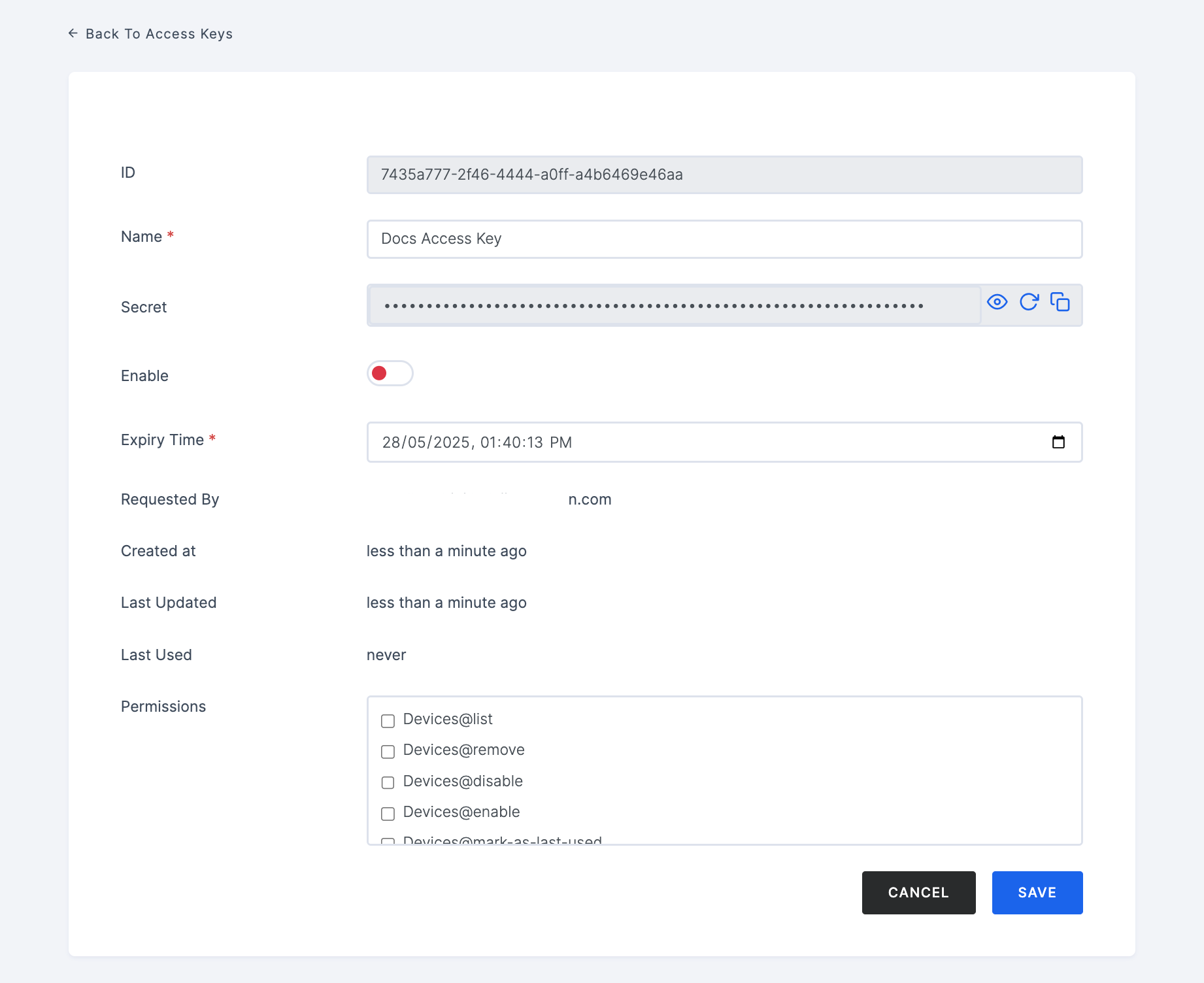Image resolution: width=1204 pixels, height=983 pixels.
Task: Click the Permissions label
Action: [163, 707]
